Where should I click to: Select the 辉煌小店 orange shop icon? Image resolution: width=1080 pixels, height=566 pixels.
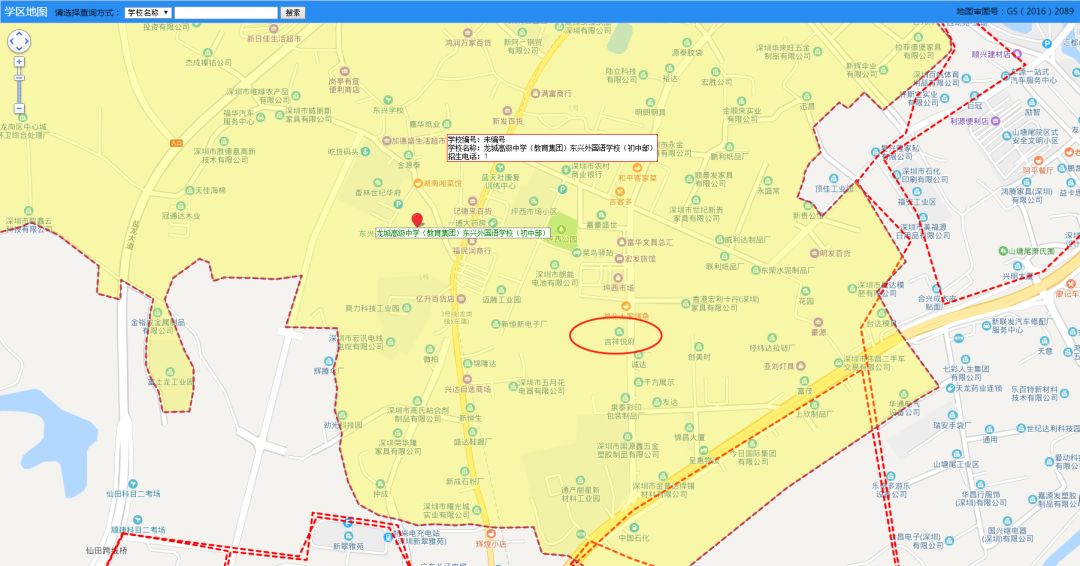pos(491,534)
